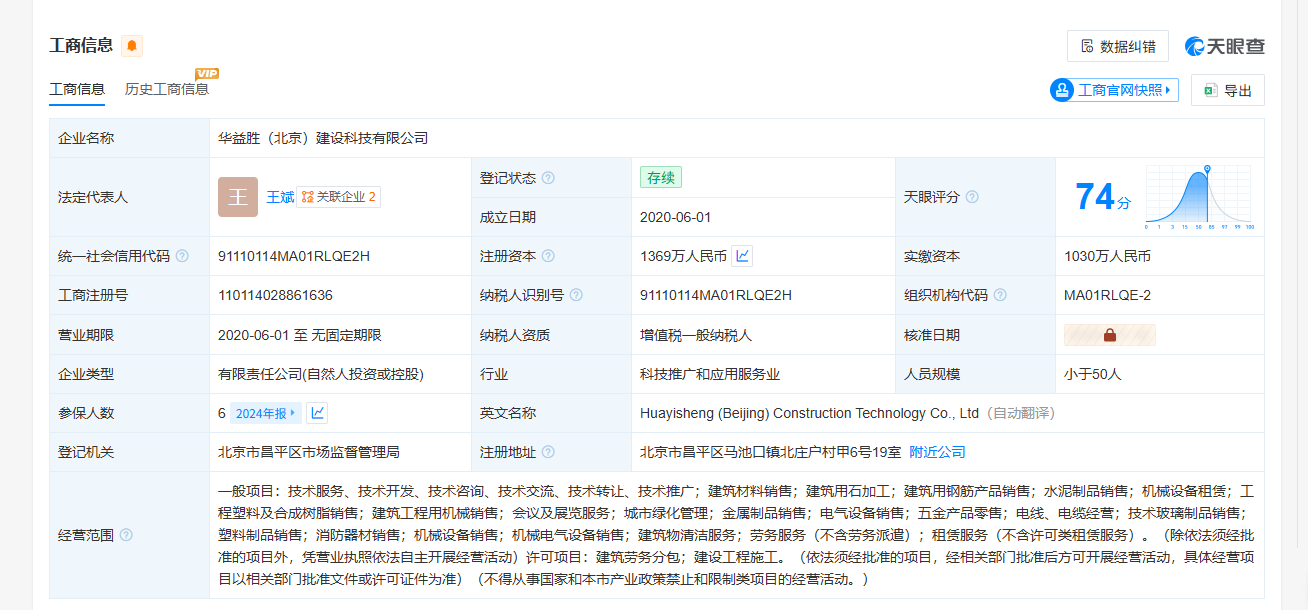Click the 关联企业 2 badge
1308x610 pixels.
pyautogui.click(x=338, y=197)
